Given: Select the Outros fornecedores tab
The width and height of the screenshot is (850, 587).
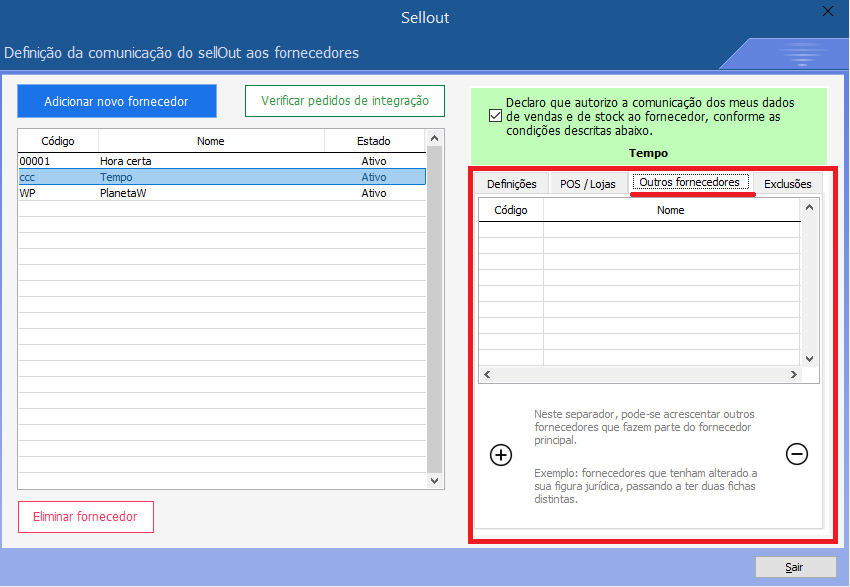Looking at the screenshot, I should (x=689, y=183).
